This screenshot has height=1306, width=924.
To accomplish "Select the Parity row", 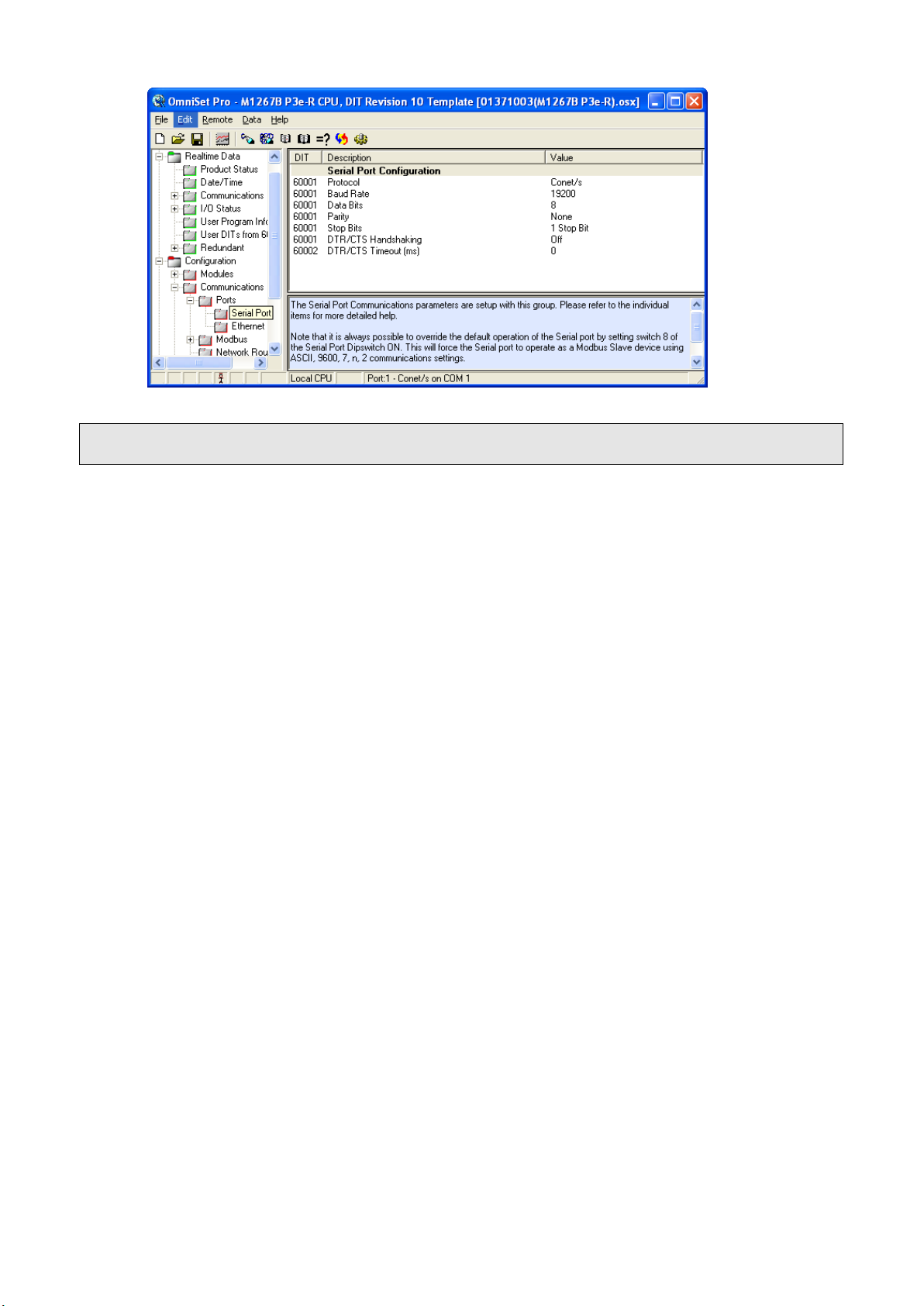I will (x=496, y=217).
